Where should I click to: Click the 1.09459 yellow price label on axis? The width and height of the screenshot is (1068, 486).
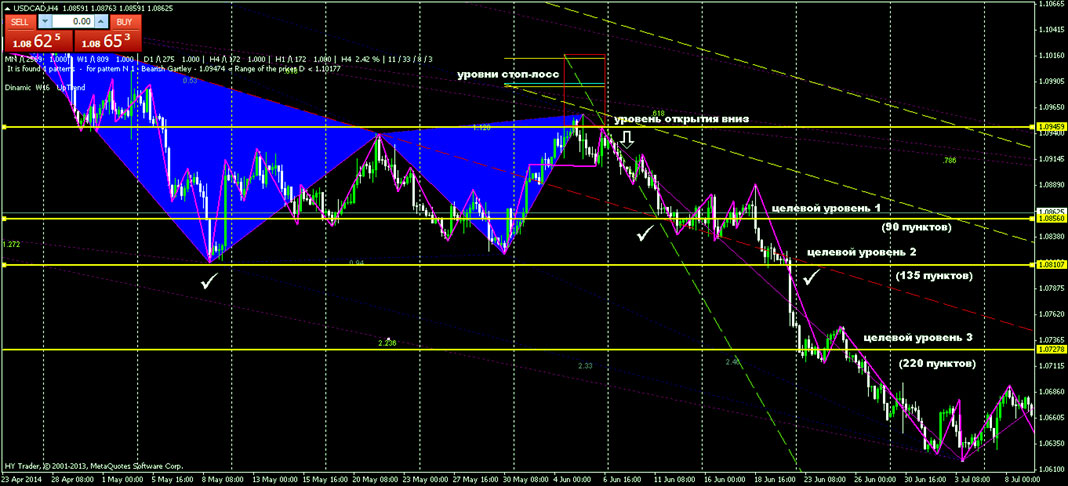pos(1051,127)
